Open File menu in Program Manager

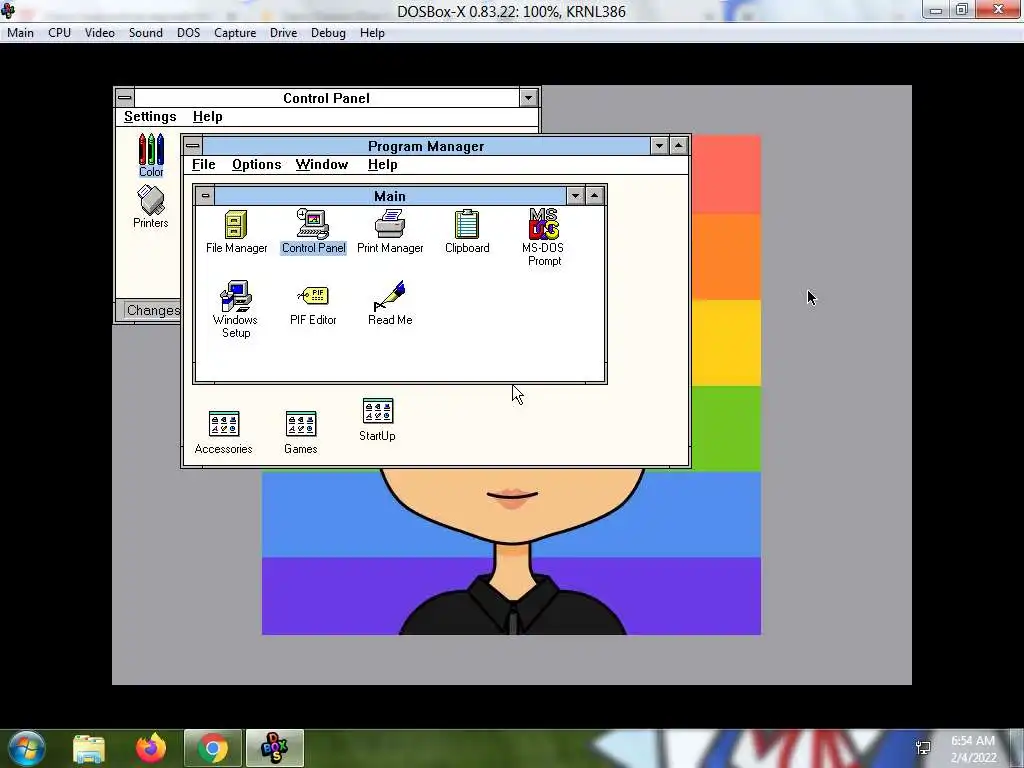(x=203, y=165)
